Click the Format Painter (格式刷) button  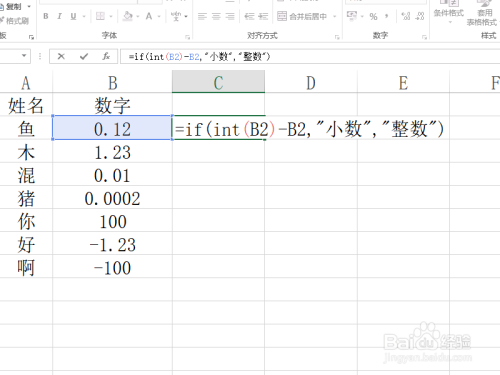[x=15, y=21]
